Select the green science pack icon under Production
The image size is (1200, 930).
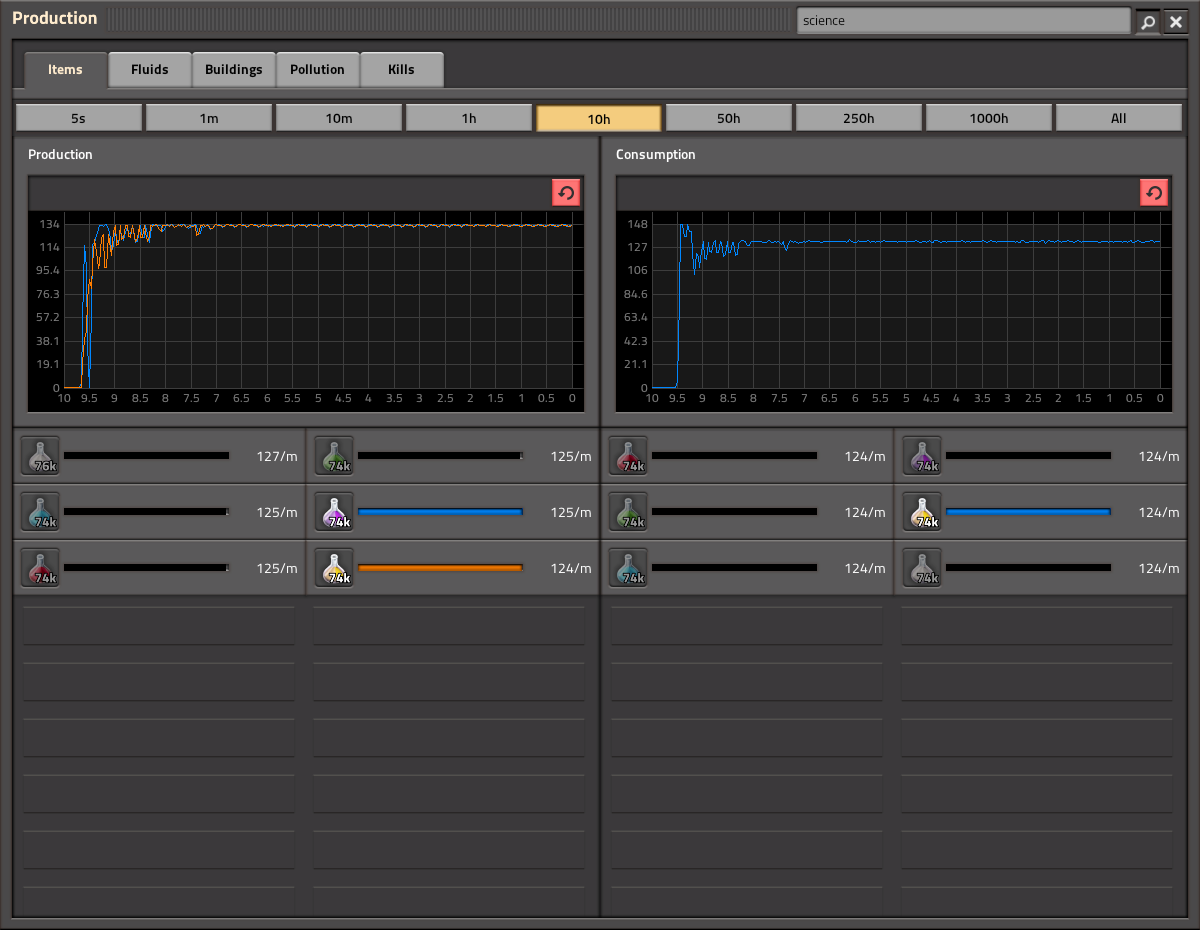[334, 456]
